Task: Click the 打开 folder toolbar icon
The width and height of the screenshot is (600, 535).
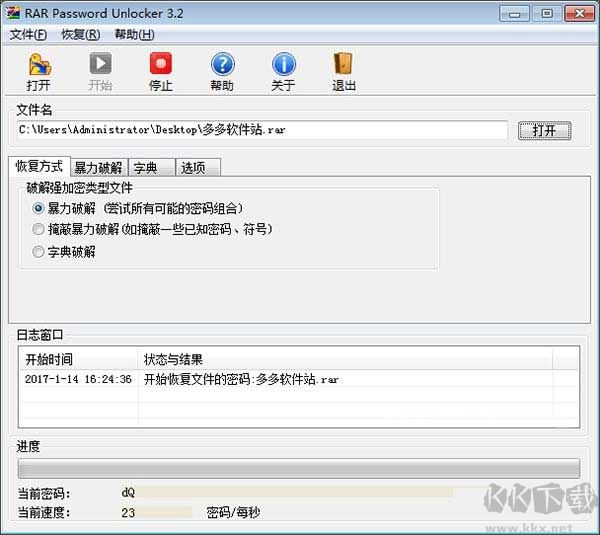Action: tap(39, 64)
